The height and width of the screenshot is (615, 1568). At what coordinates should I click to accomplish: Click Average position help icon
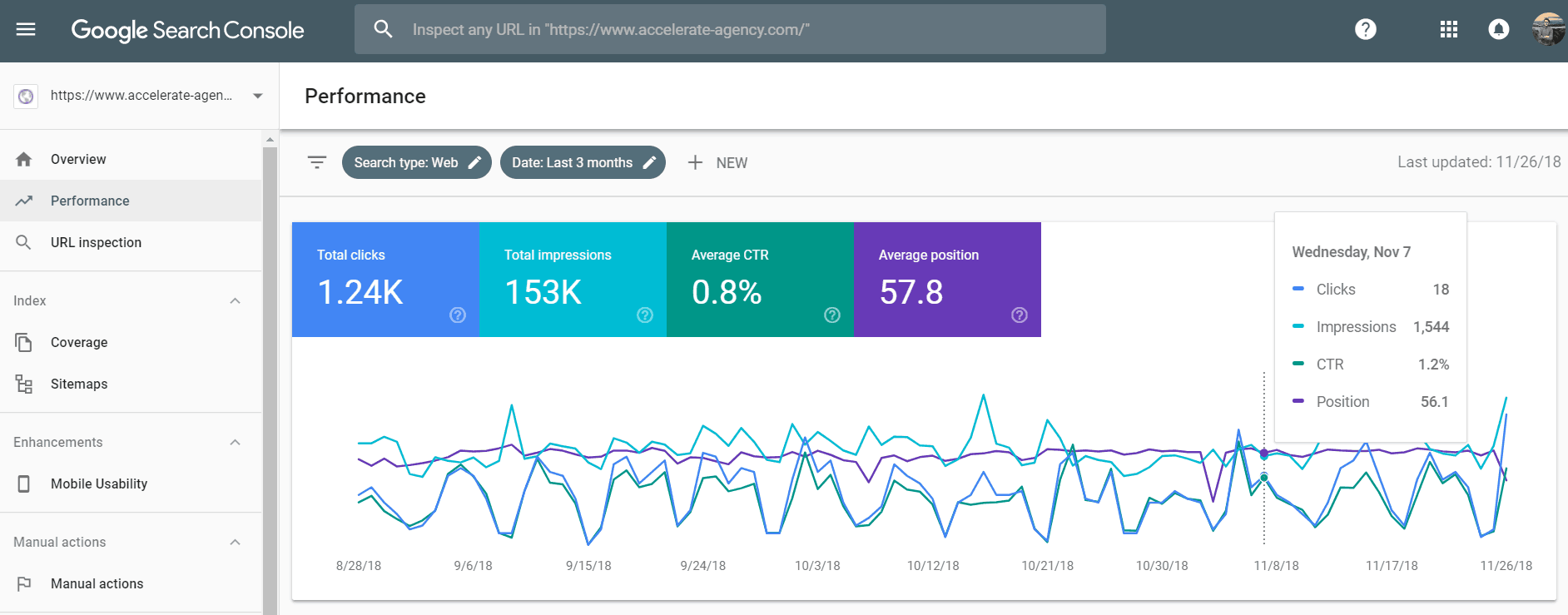click(1020, 315)
